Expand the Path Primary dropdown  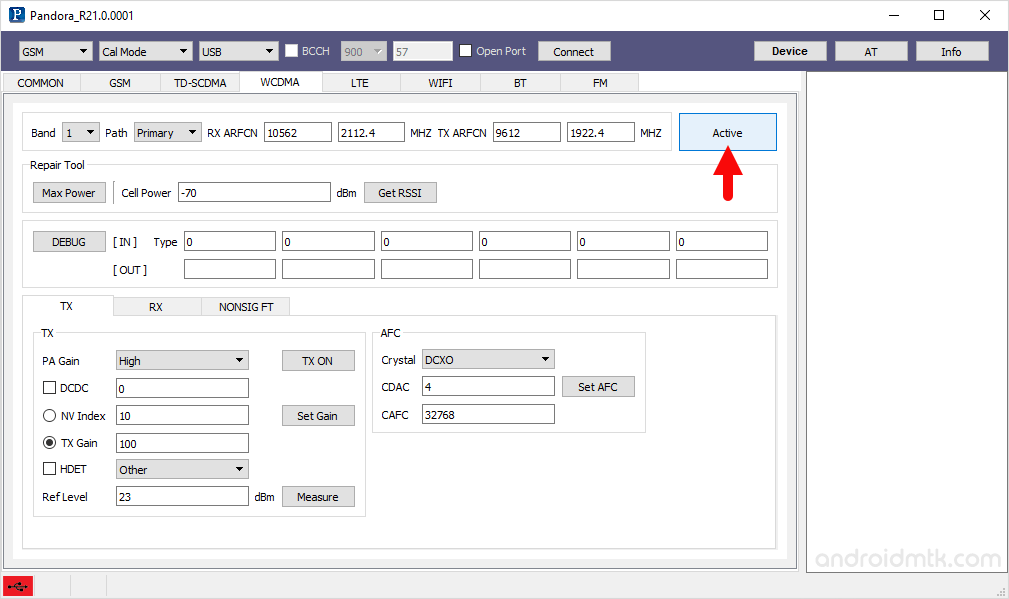tap(167, 133)
